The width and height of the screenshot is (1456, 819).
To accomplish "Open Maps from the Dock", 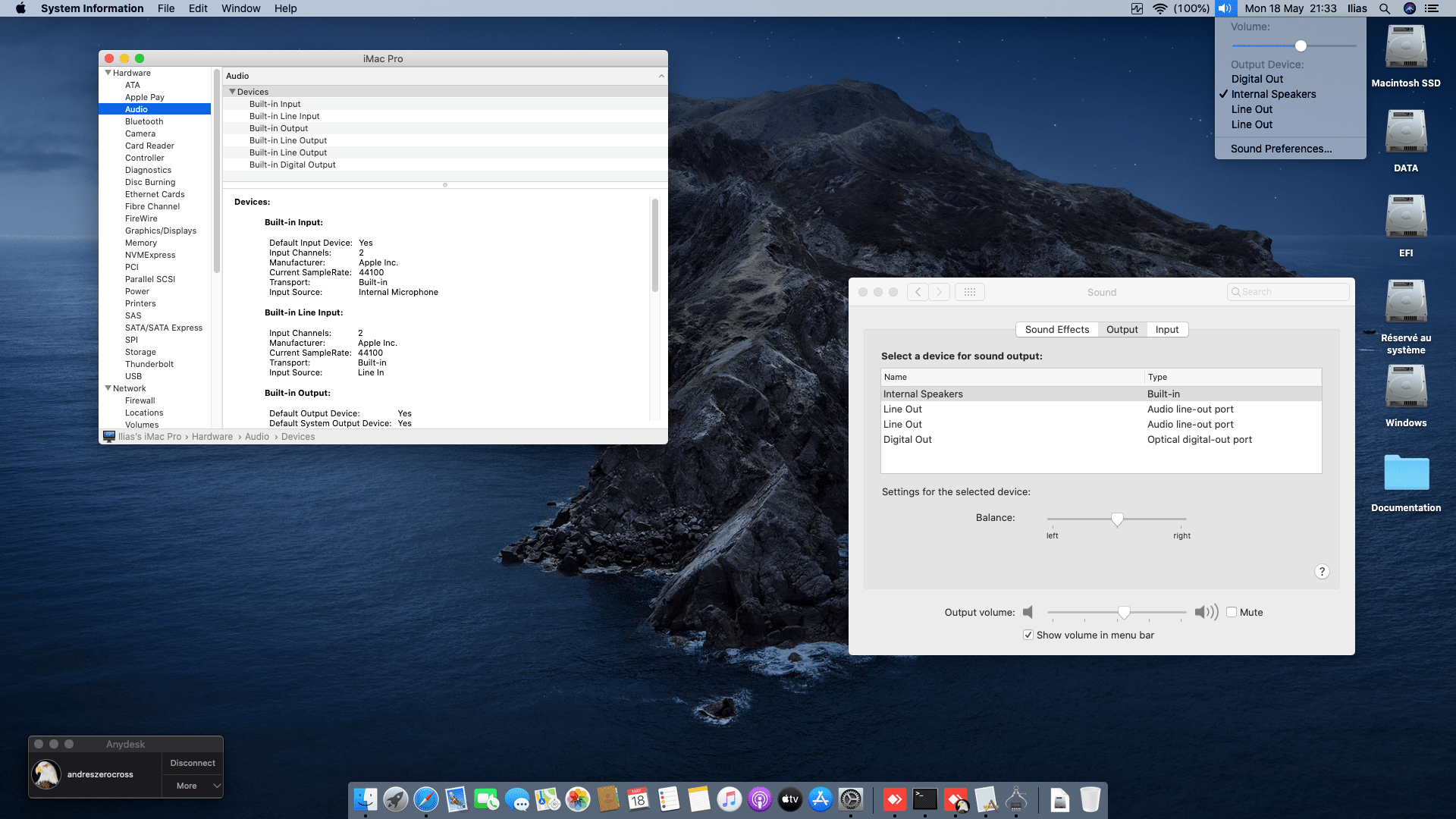I will (x=548, y=799).
